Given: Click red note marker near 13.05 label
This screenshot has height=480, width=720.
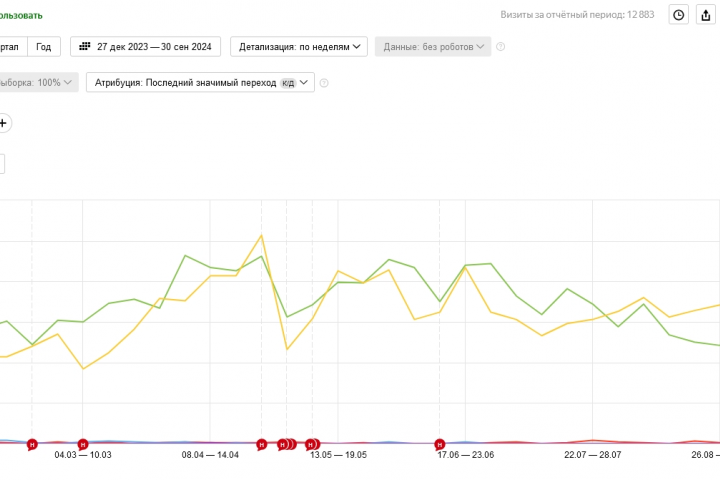Looking at the screenshot, I should pos(312,443).
